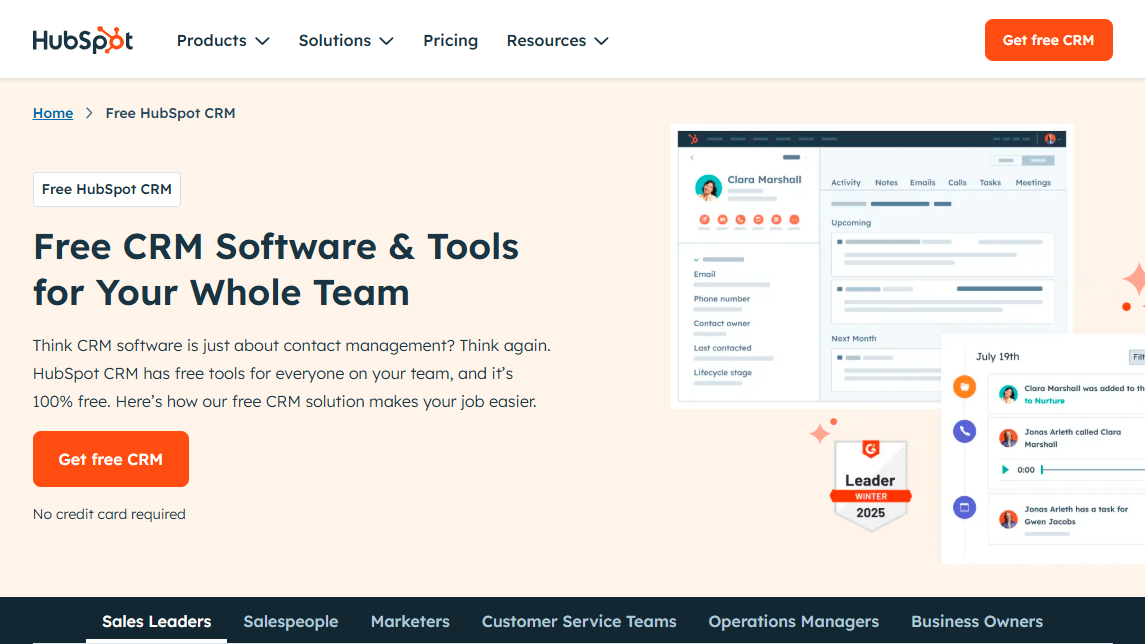
Task: Show the Customer Service Teams tab
Action: pyautogui.click(x=579, y=621)
